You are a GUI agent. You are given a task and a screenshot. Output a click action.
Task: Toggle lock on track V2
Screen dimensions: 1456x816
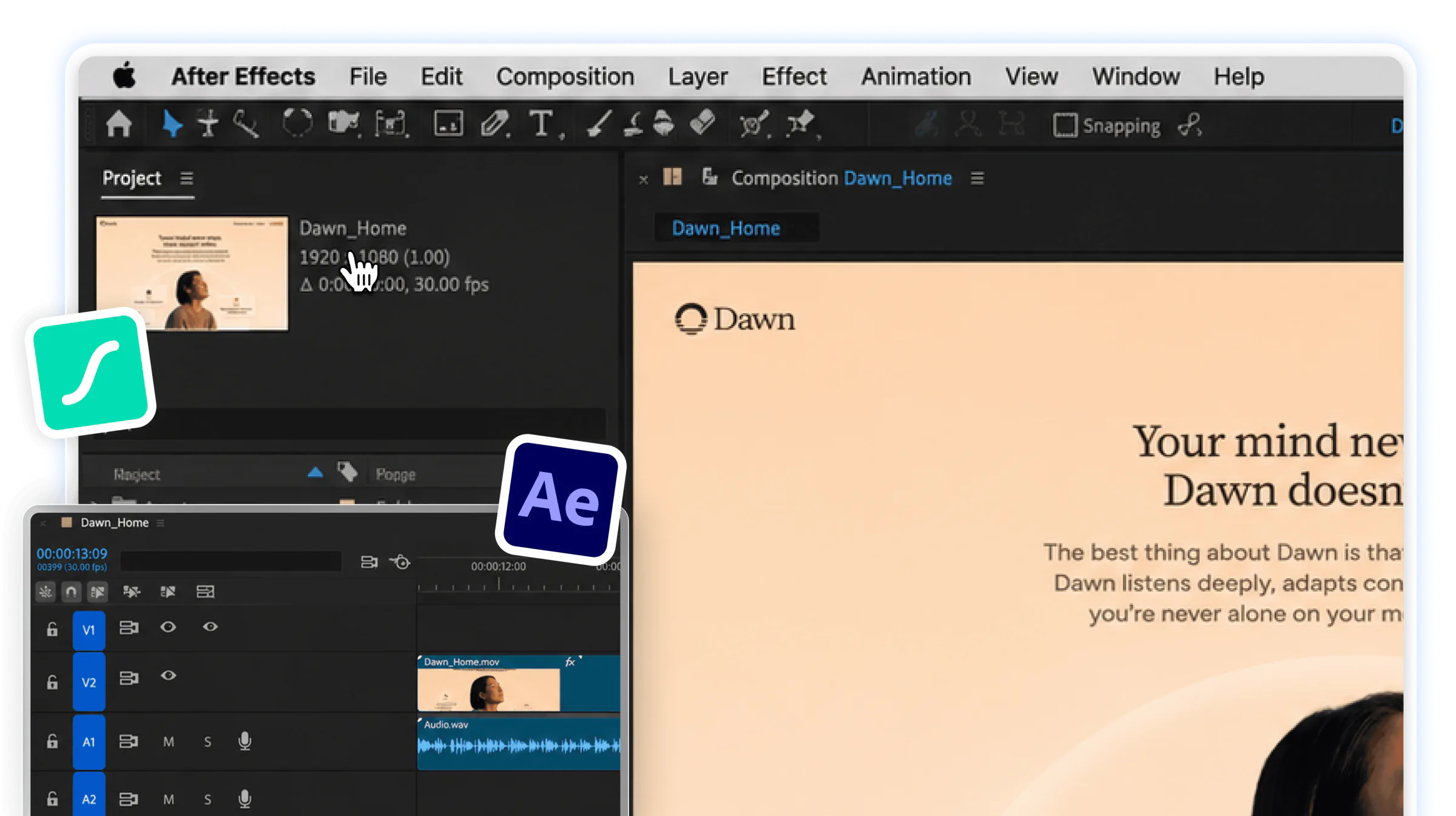52,683
